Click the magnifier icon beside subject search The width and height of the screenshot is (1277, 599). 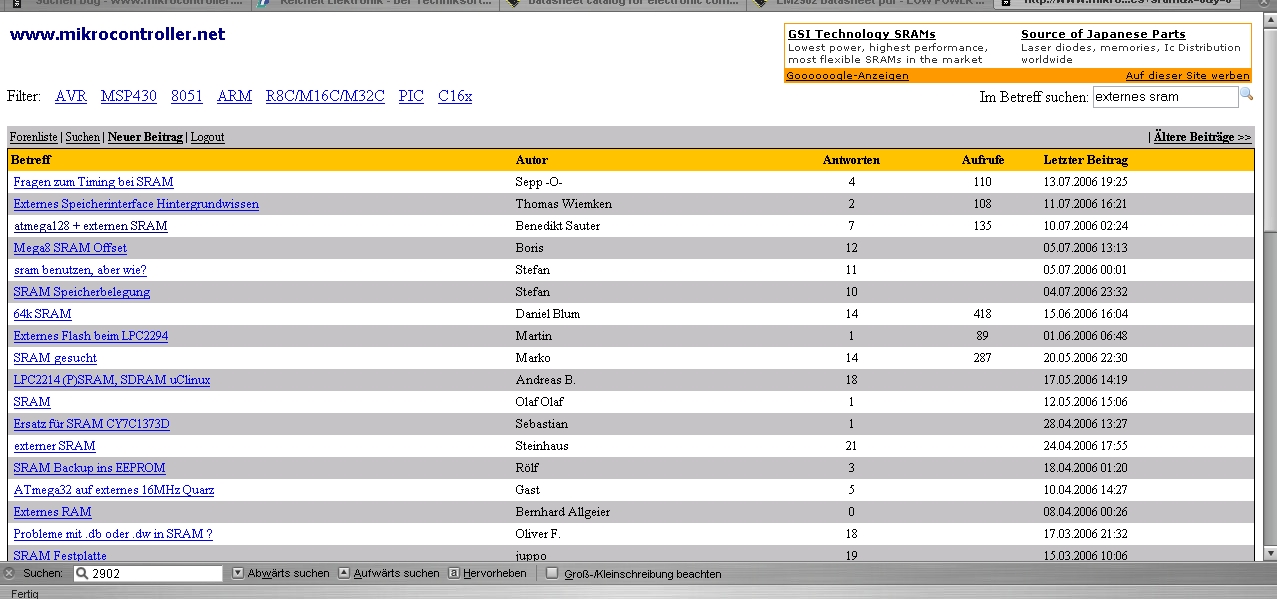[x=1246, y=95]
